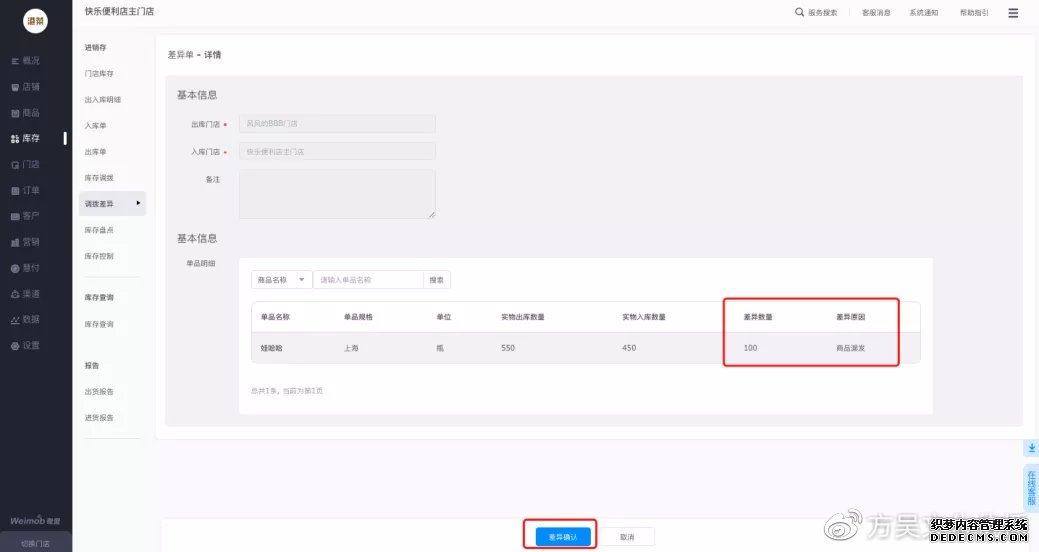Click the 550 outbound quantity cell
Screen dimensions: 1039x552
[508, 348]
